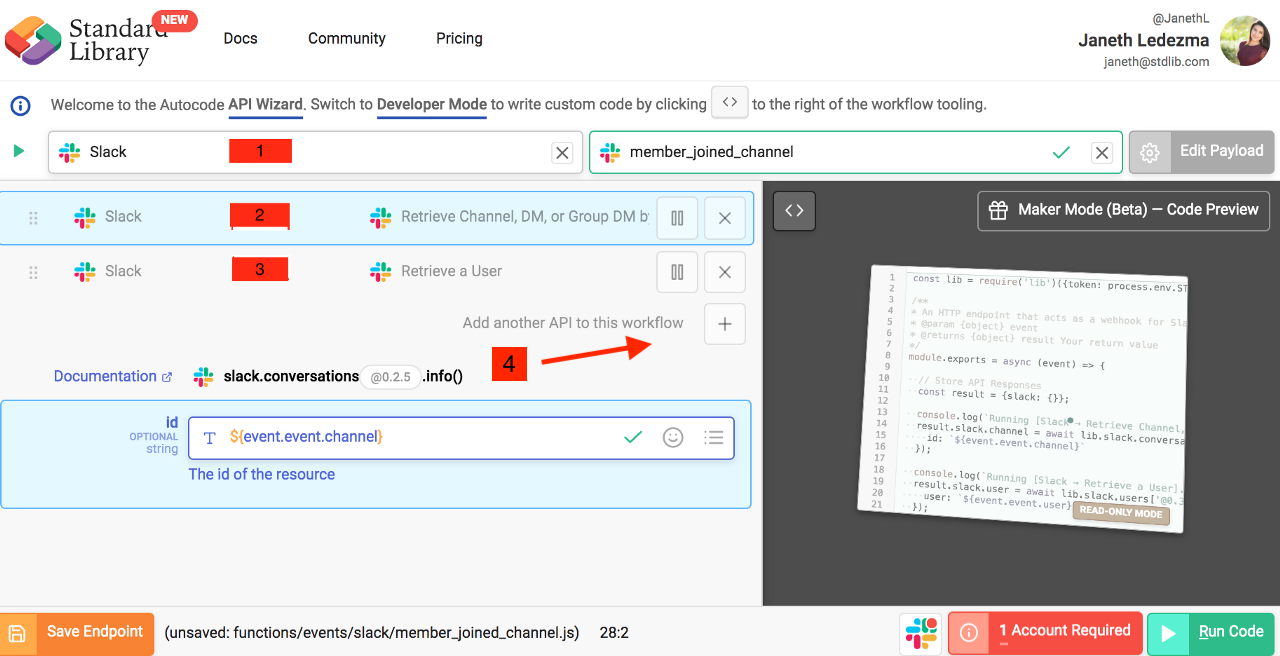Click the code brackets button in welcome banner
The width and height of the screenshot is (1280, 656).
click(730, 103)
